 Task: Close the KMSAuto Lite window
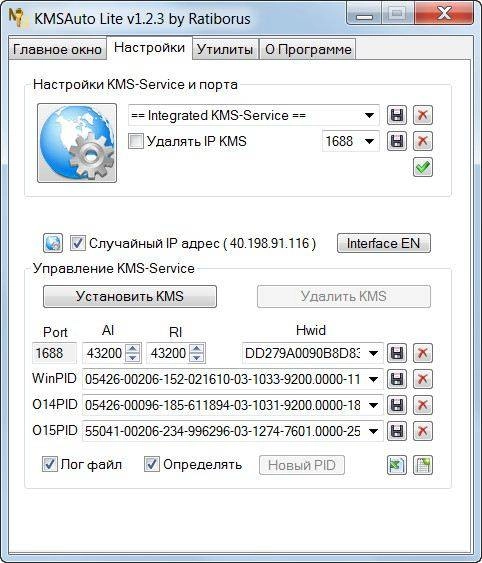[x=445, y=14]
